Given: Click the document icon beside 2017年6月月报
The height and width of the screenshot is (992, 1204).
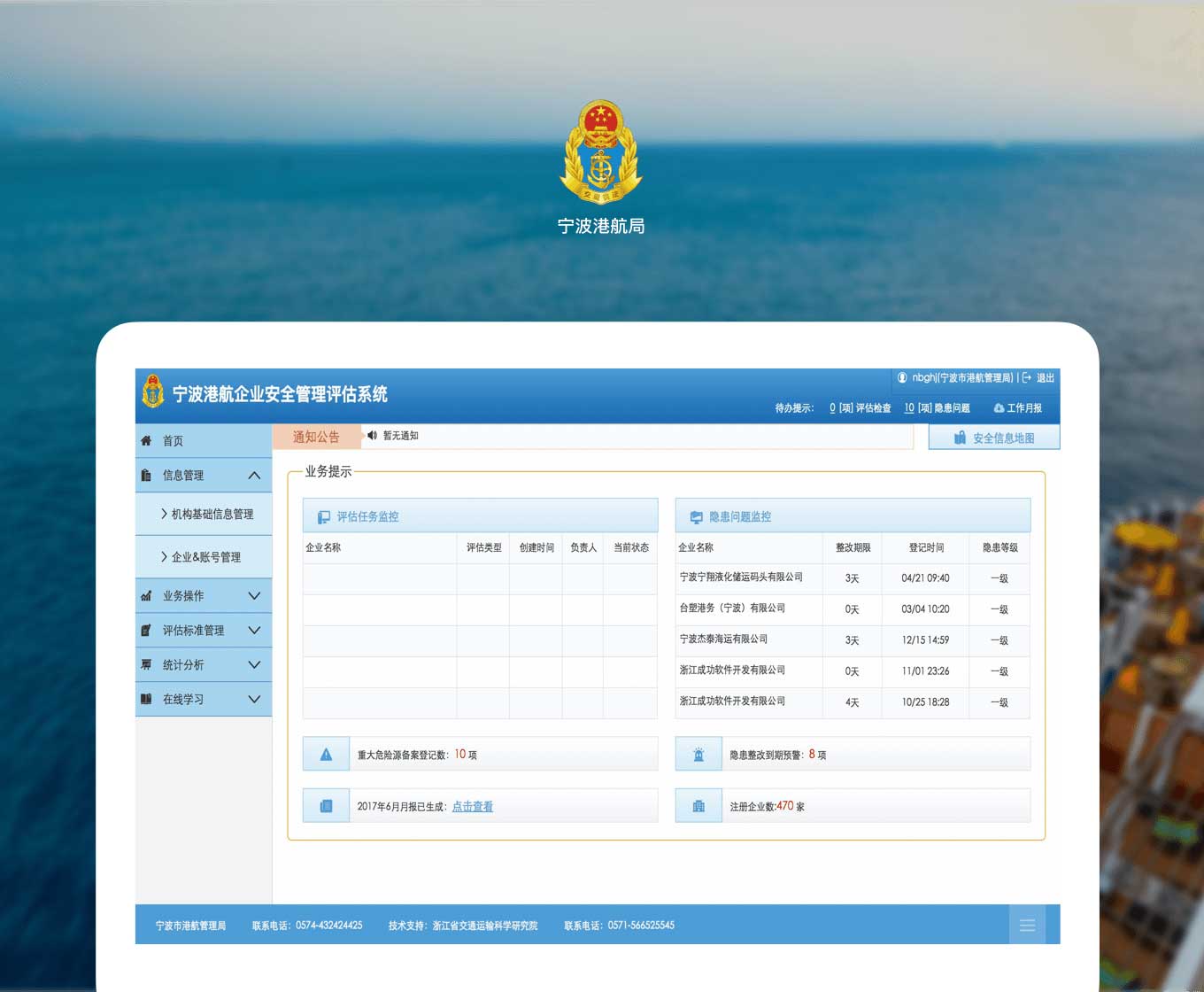Looking at the screenshot, I should click(x=326, y=806).
